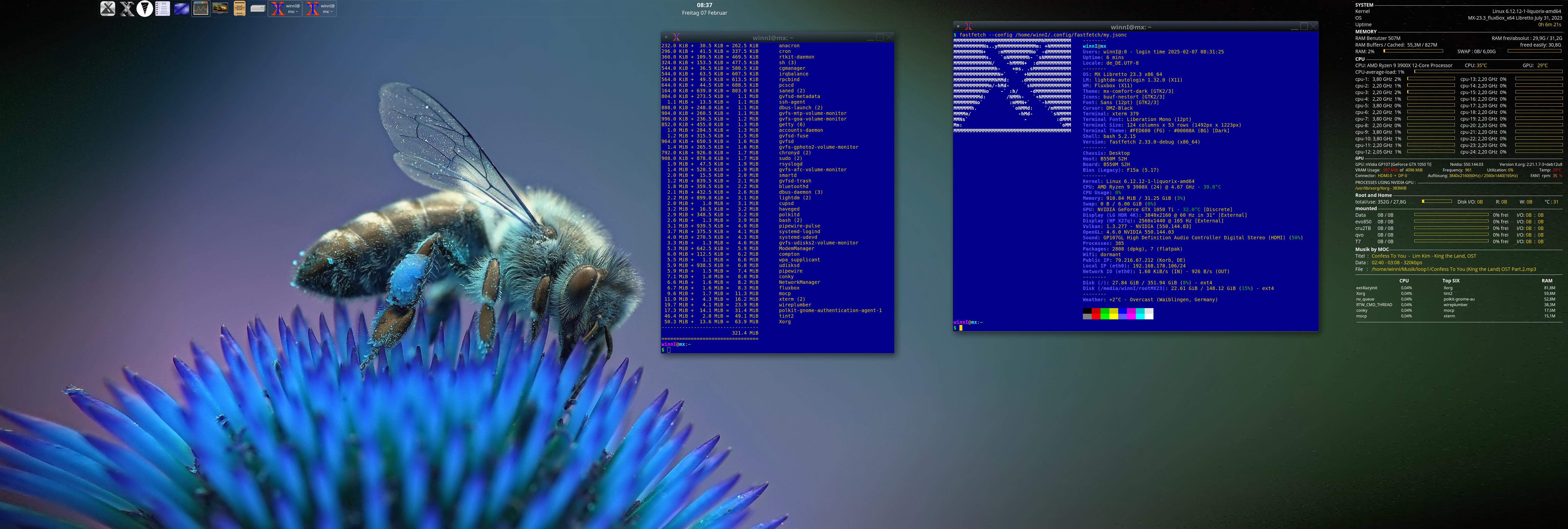Click the prompt cursor in process-list terminal
Viewport: 1568px width, 529px height.
(x=669, y=350)
